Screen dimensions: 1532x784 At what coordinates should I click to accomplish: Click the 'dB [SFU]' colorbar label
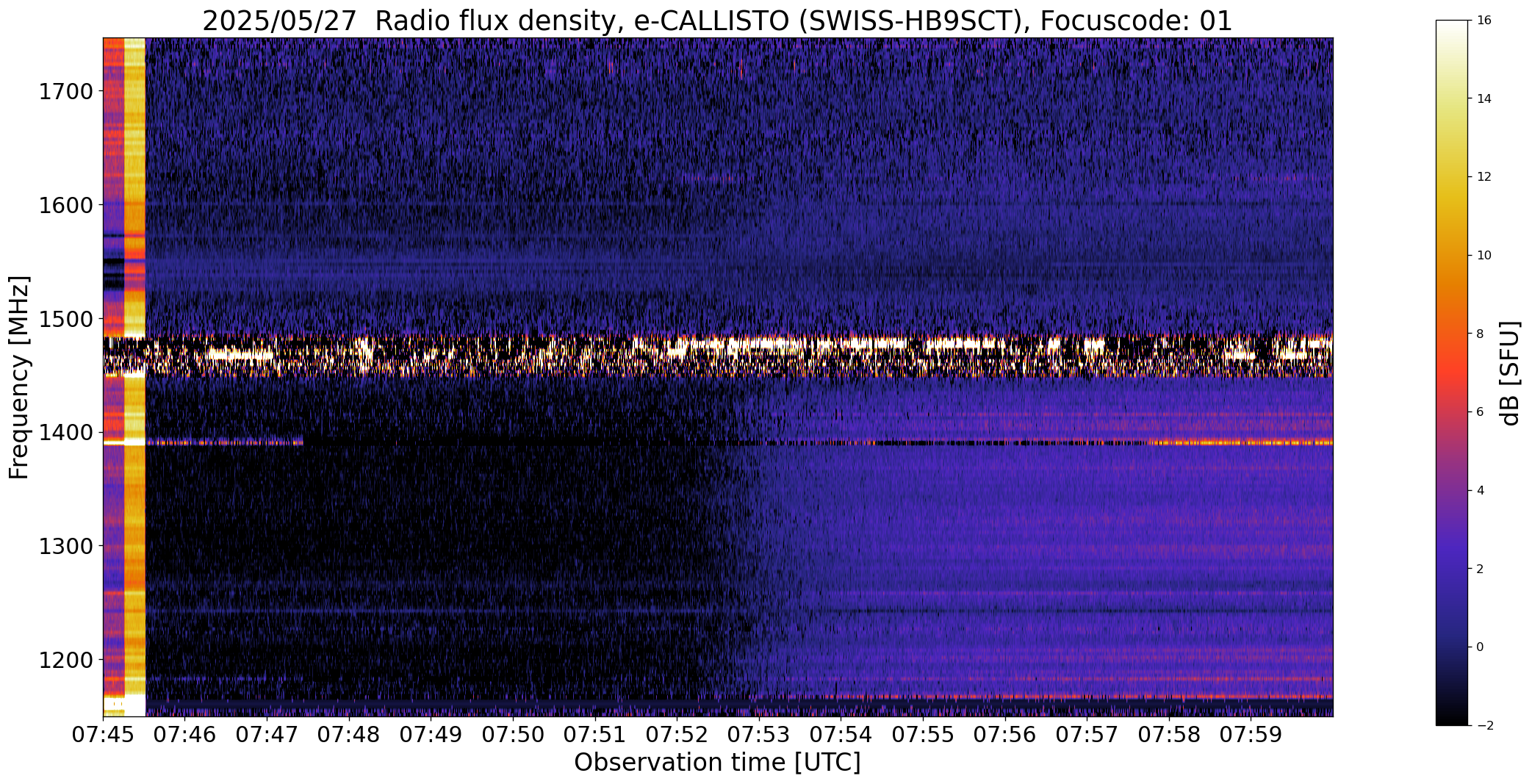click(x=1511, y=373)
